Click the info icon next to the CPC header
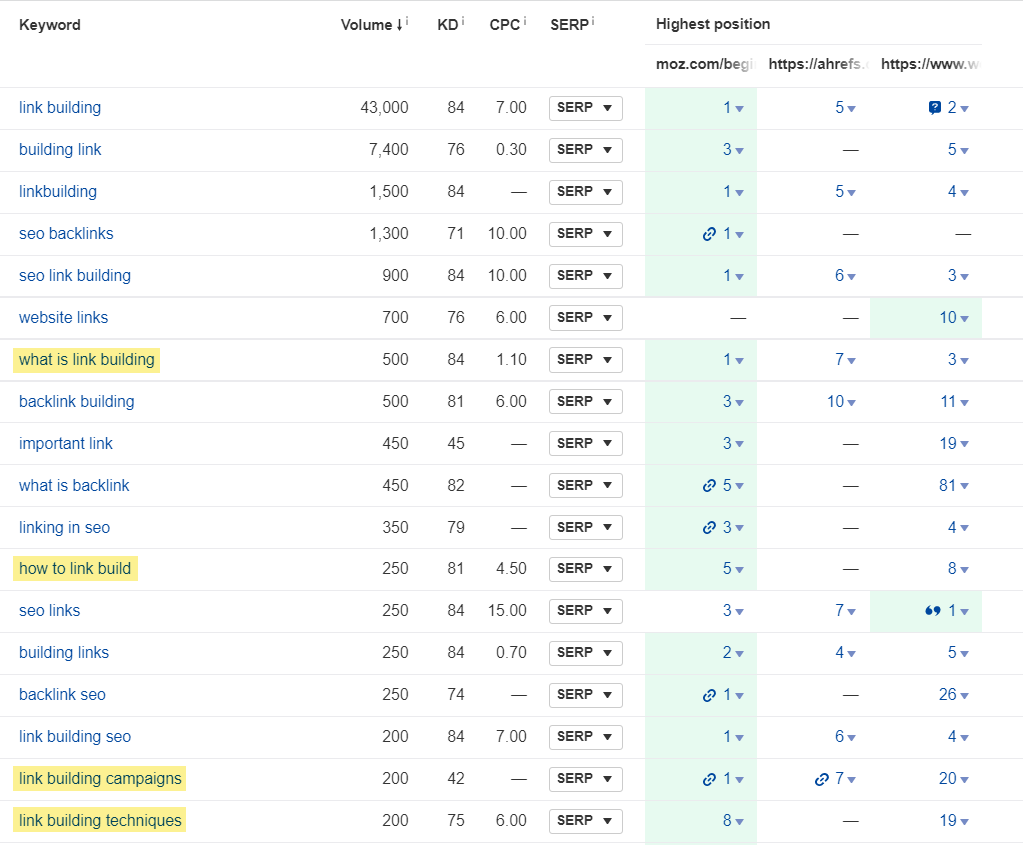 (524, 19)
